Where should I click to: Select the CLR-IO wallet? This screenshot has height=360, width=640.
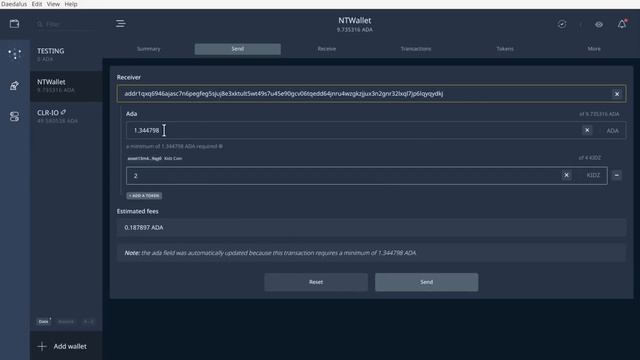tap(66, 117)
